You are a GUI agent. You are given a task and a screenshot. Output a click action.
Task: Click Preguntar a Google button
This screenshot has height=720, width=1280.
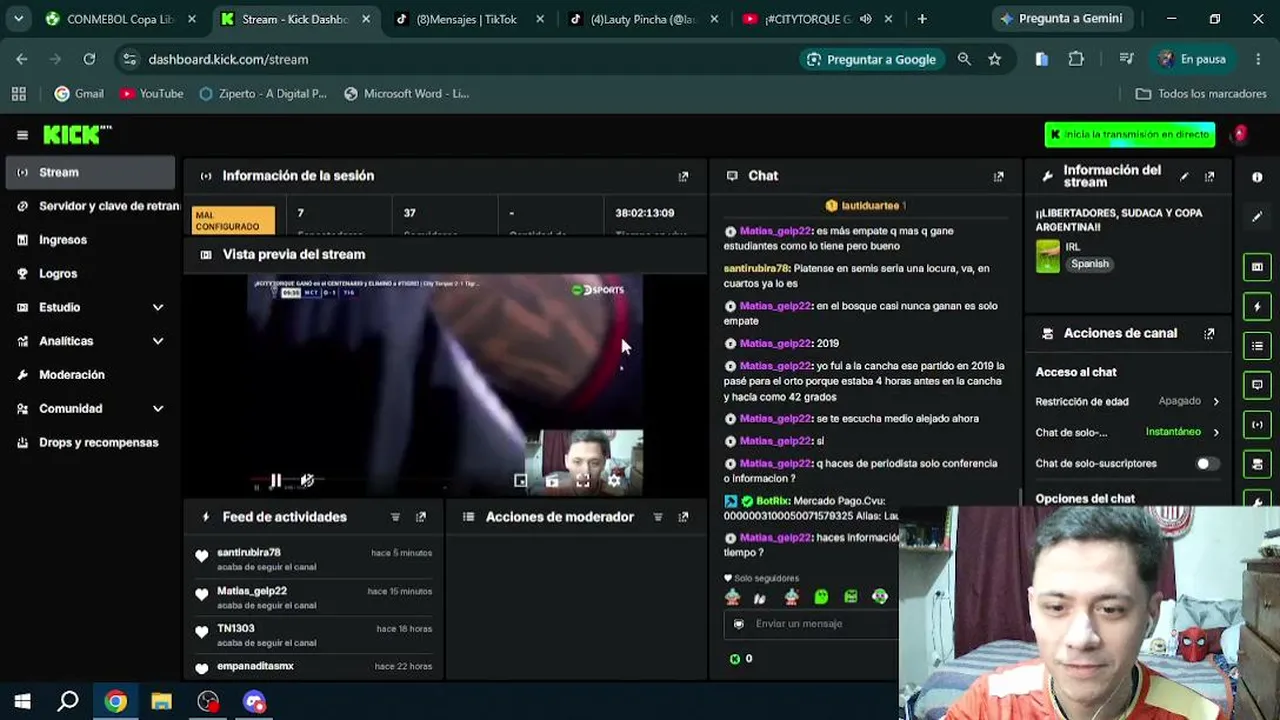tap(871, 59)
